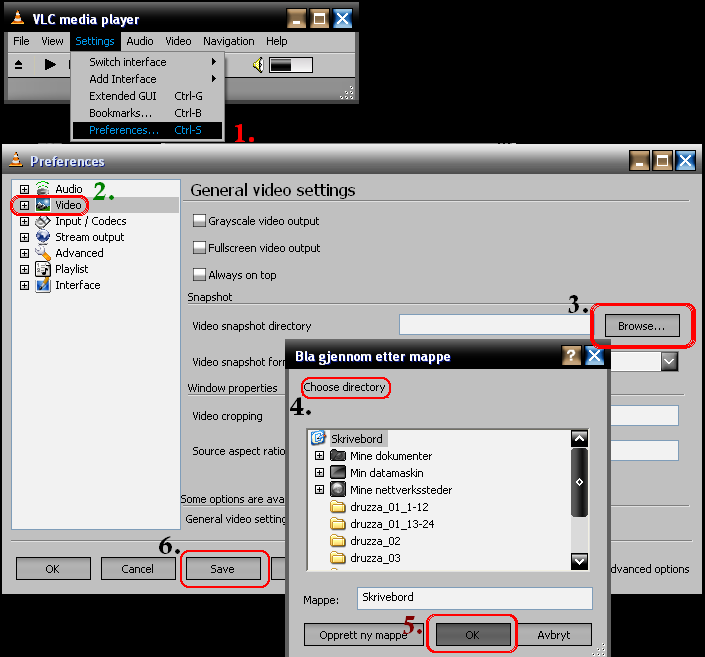Expand the Video tree node

coord(25,205)
